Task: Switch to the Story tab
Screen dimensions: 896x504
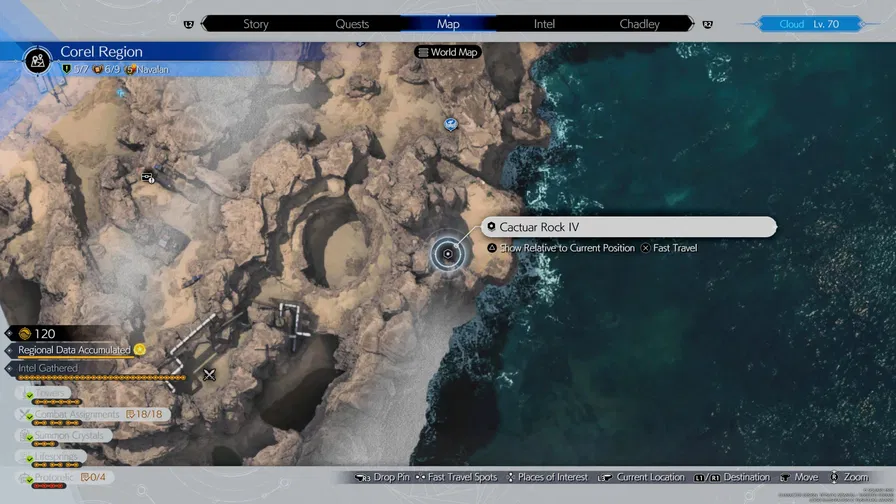Action: [256, 24]
